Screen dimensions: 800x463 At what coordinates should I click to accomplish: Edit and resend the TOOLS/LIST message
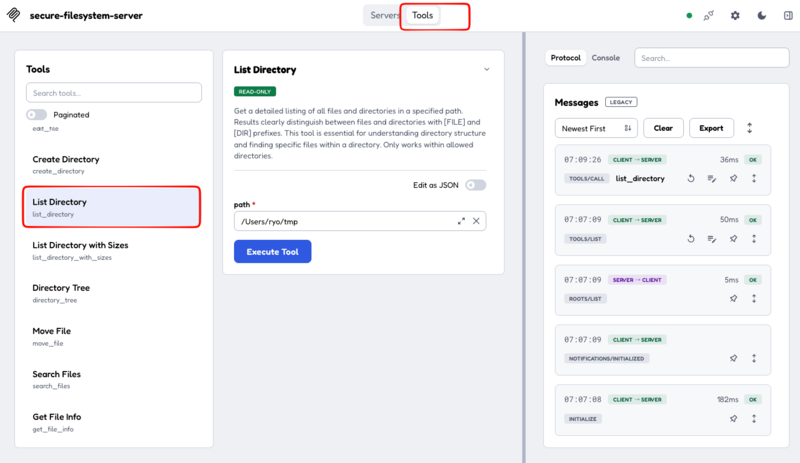pyautogui.click(x=712, y=239)
